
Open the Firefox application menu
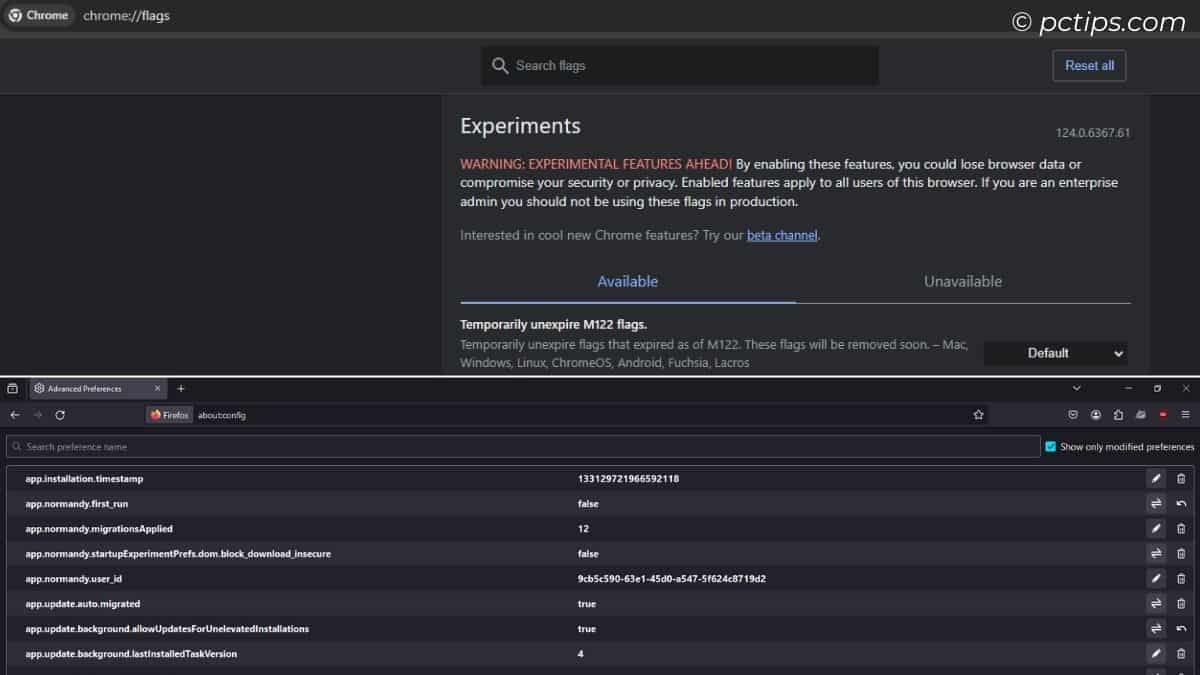click(1186, 414)
